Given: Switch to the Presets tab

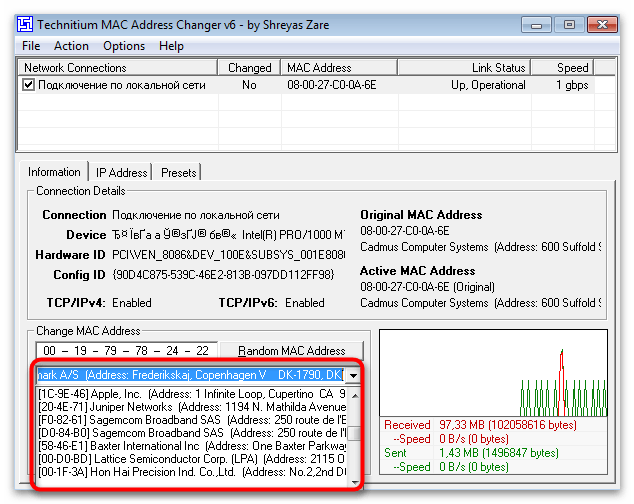Looking at the screenshot, I should click(178, 173).
